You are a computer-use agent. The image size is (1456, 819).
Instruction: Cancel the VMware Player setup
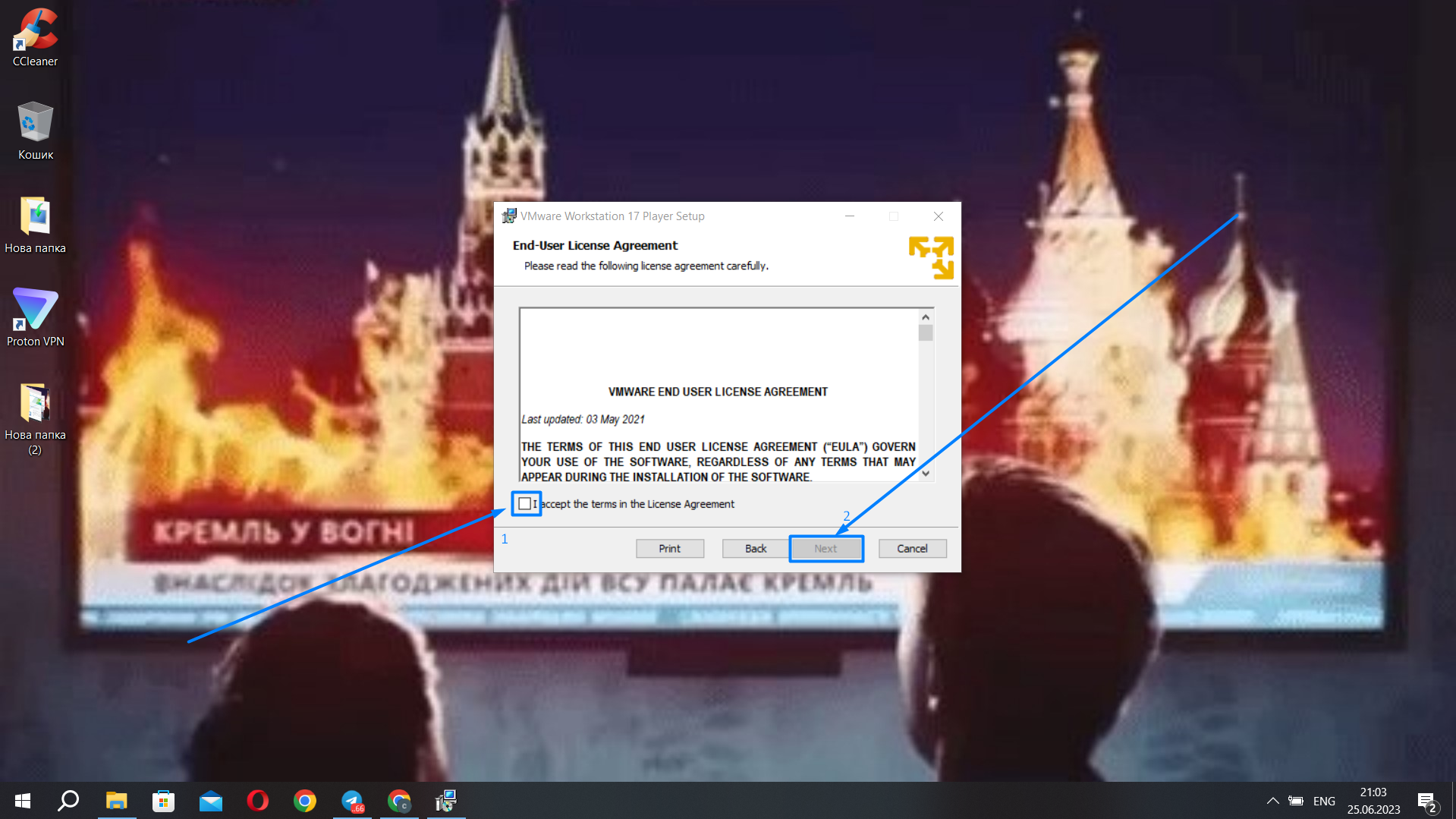coord(912,548)
